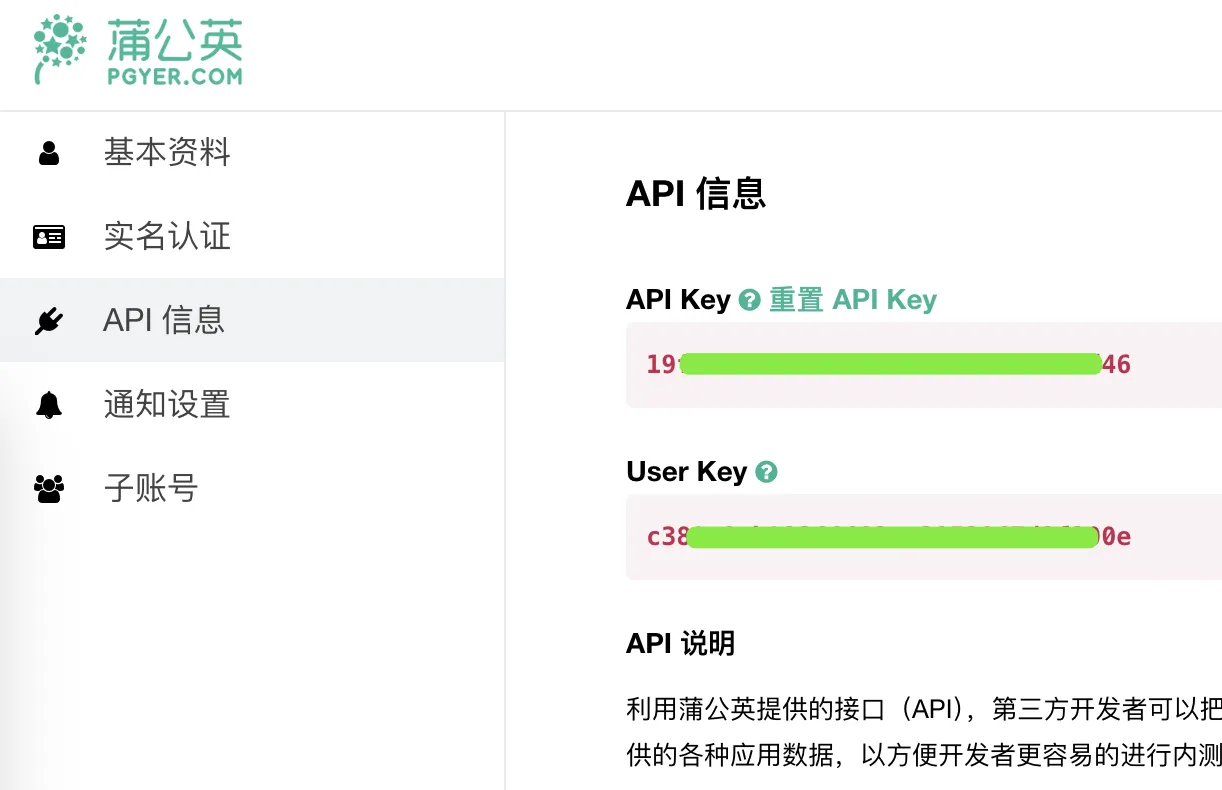1222x790 pixels.
Task: Select the API 信息 menu item
Action: (x=164, y=320)
